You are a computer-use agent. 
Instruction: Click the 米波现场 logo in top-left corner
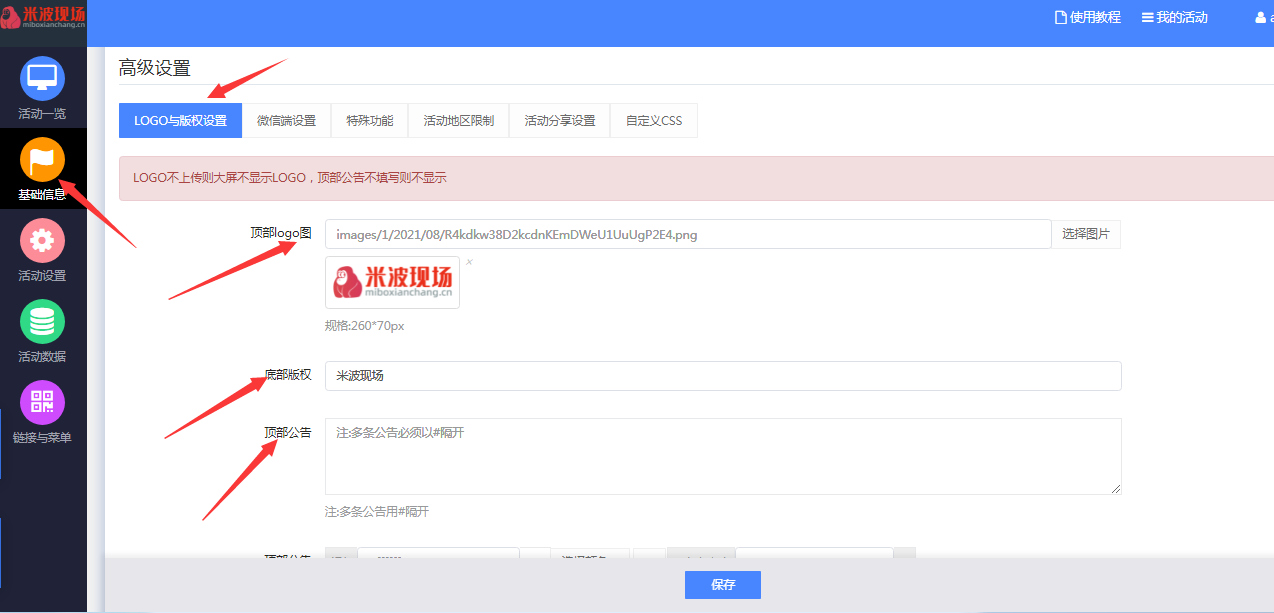(x=43, y=17)
